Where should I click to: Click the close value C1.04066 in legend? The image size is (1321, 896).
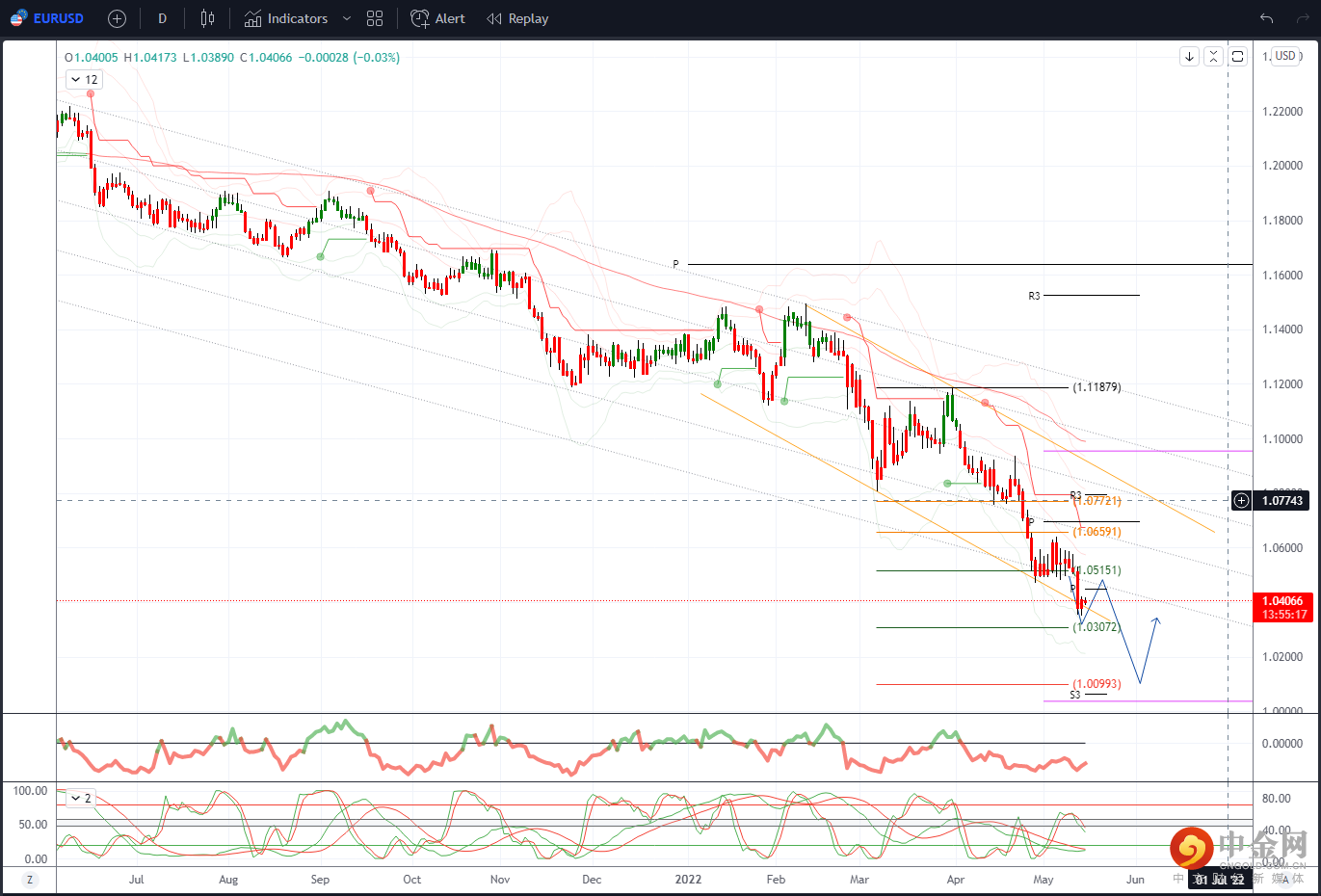click(x=266, y=58)
